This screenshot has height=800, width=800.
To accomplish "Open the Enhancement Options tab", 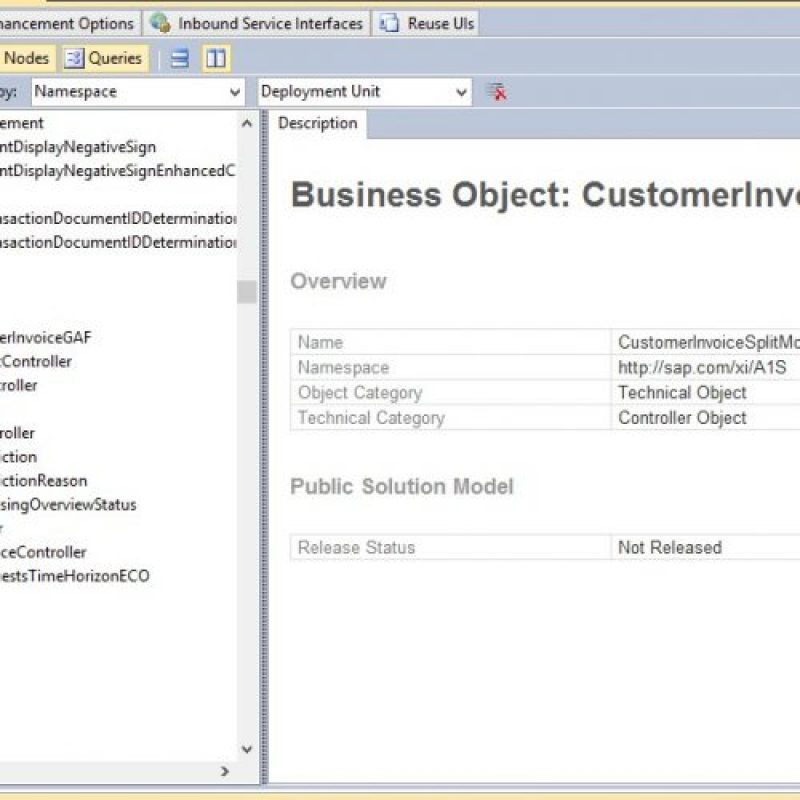I will (x=66, y=23).
